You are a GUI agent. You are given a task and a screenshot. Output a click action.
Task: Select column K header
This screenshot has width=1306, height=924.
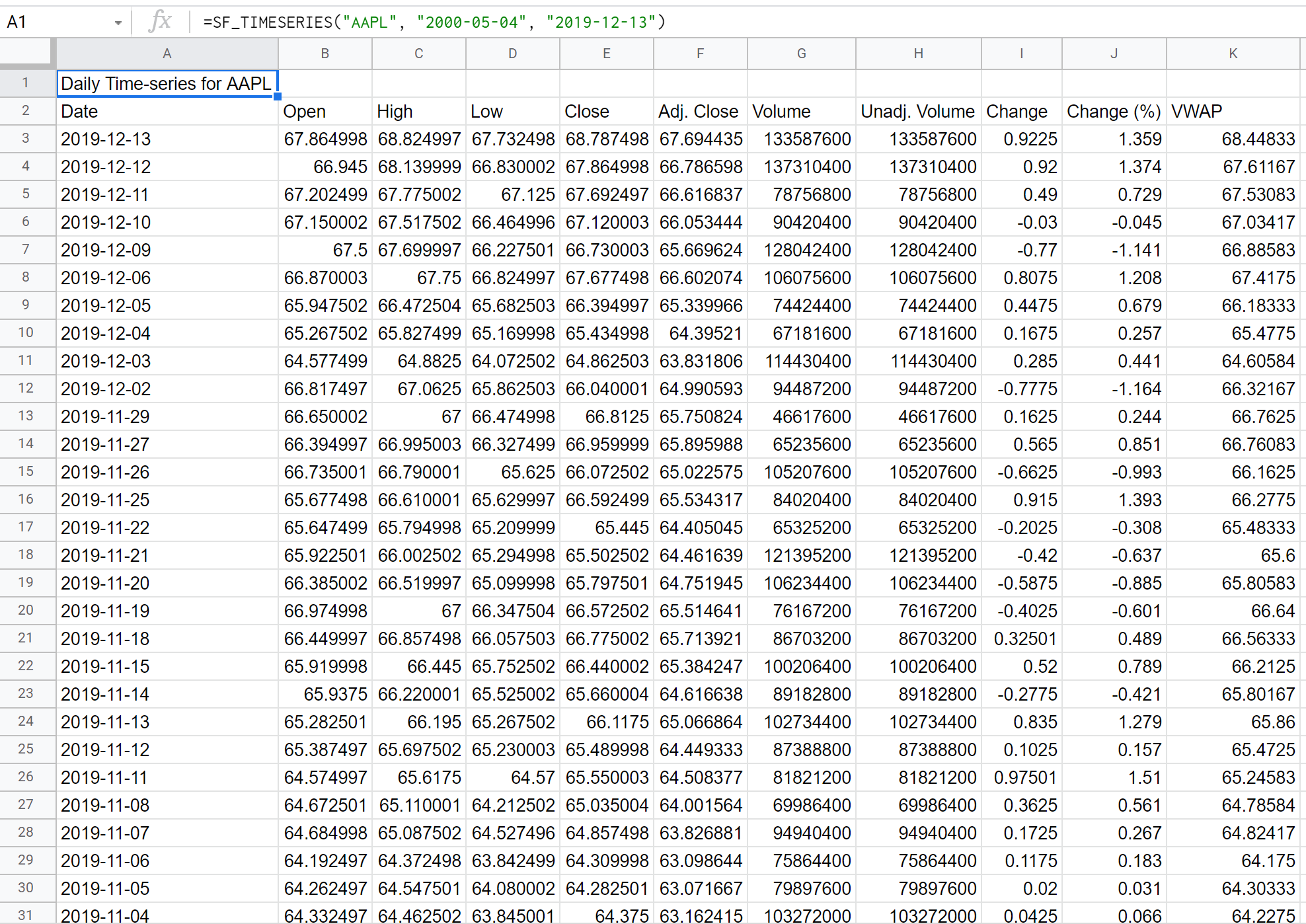pyautogui.click(x=1233, y=54)
